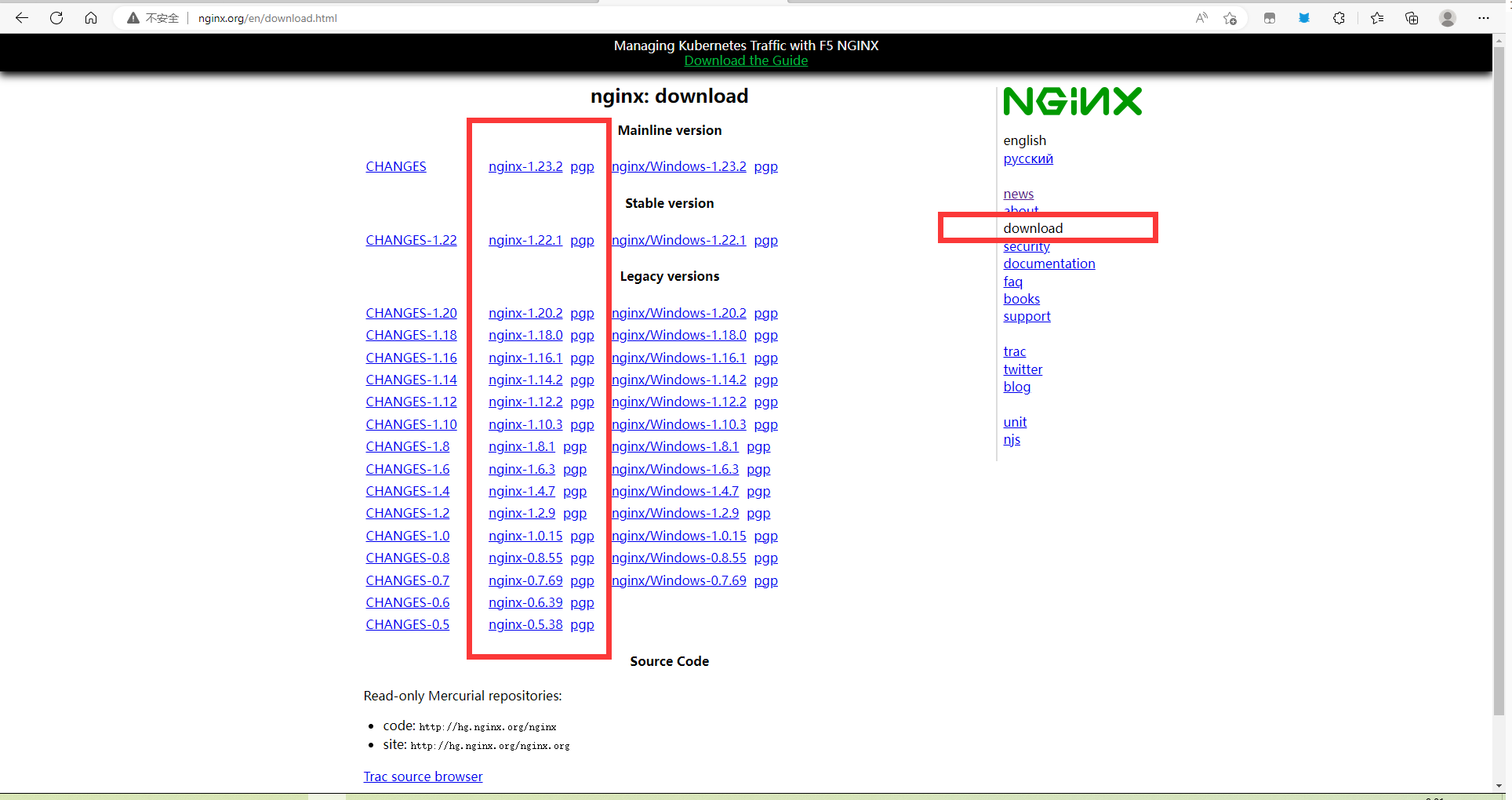Screen dimensions: 1512x800
Task: Open the books sidebar link
Action: [1022, 299]
